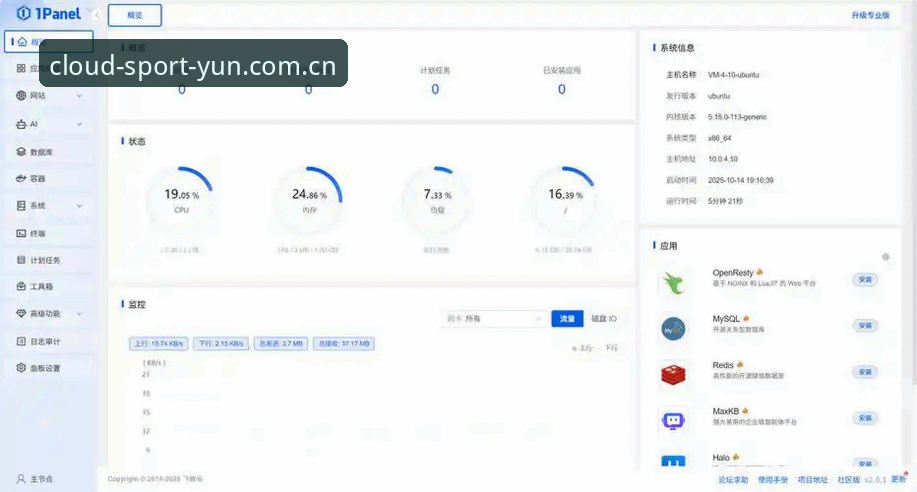Click 更新 update link in footer
Screen dimensions: 917x492
(898, 479)
